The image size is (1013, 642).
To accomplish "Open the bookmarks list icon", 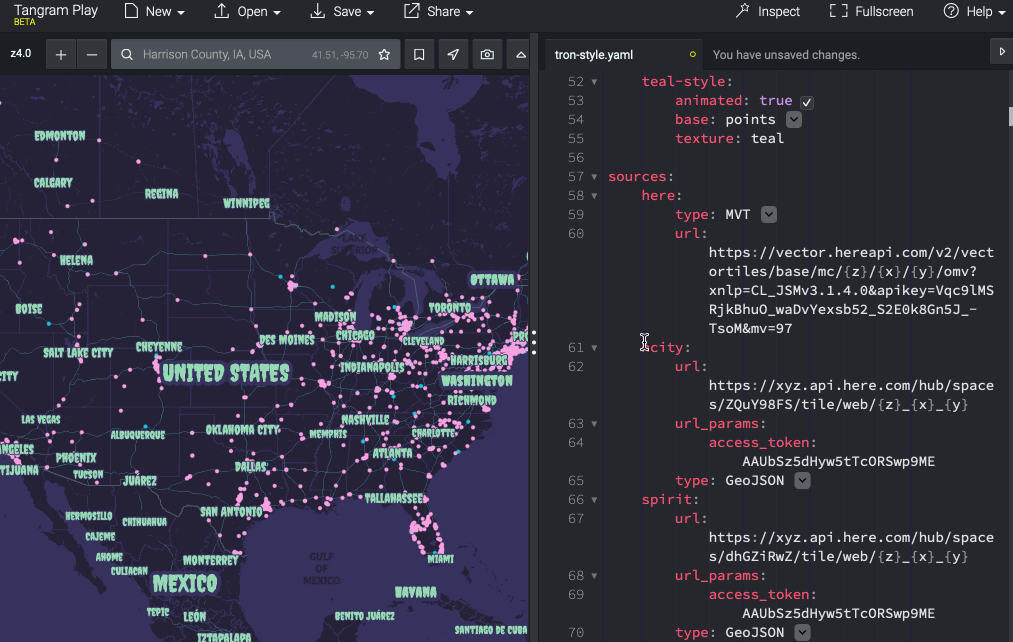I will [419, 55].
